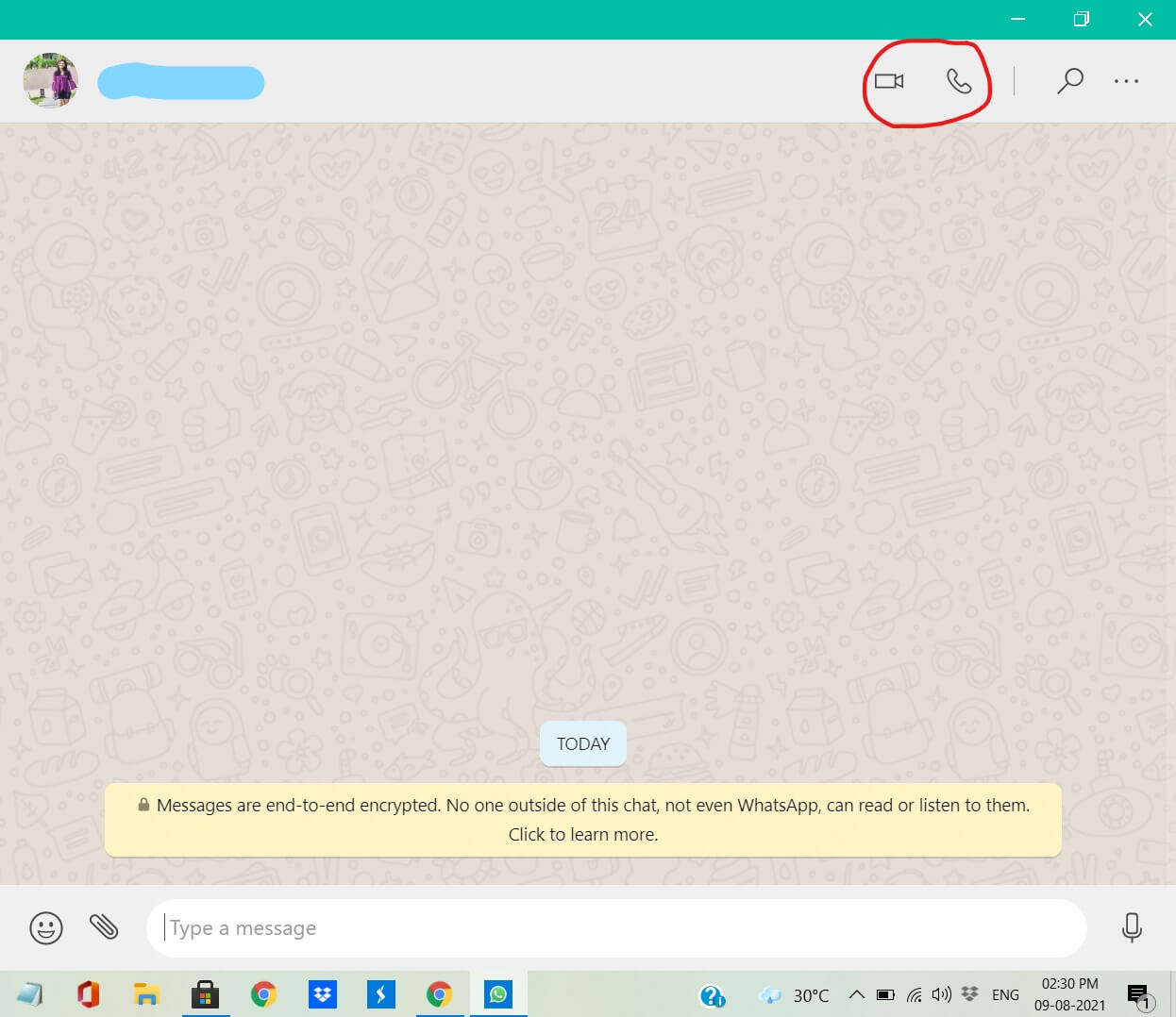
Task: Open Dropbox from the taskbar
Action: [323, 994]
